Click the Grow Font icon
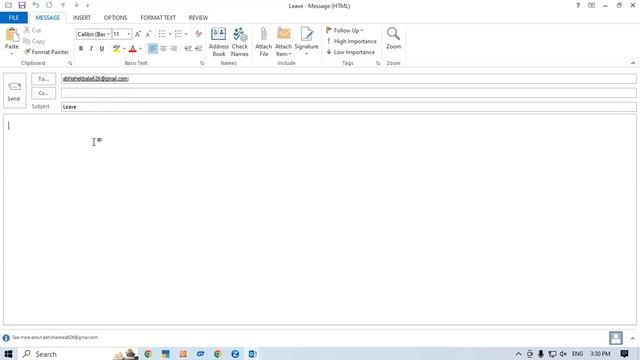The height and width of the screenshot is (360, 640). [x=138, y=34]
